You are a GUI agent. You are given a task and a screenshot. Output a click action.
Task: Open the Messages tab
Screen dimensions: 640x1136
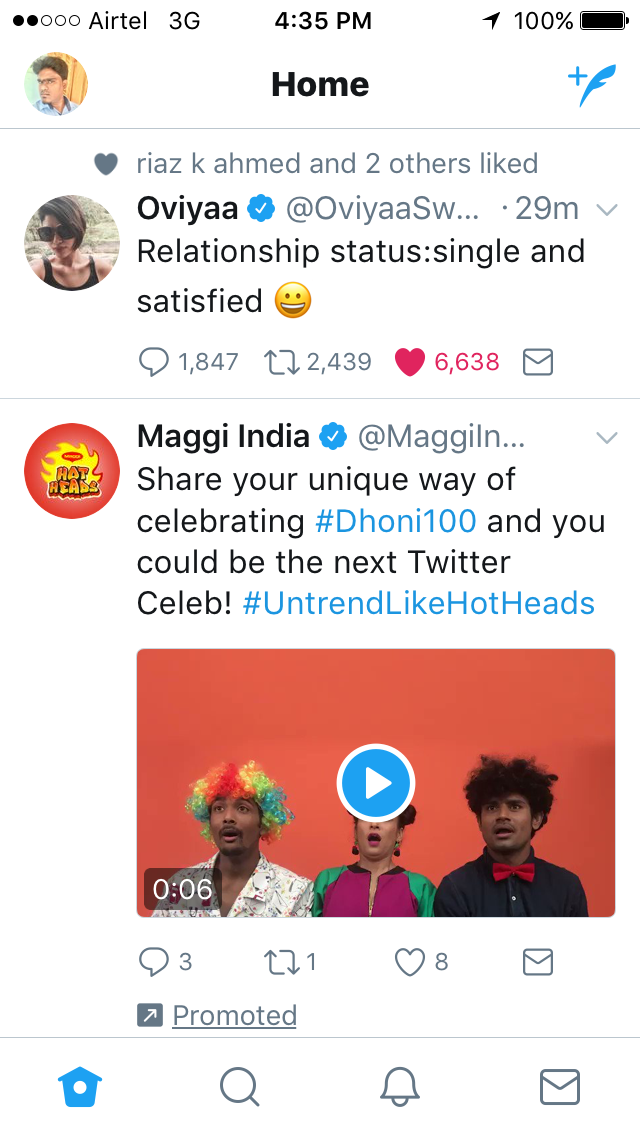click(559, 1087)
